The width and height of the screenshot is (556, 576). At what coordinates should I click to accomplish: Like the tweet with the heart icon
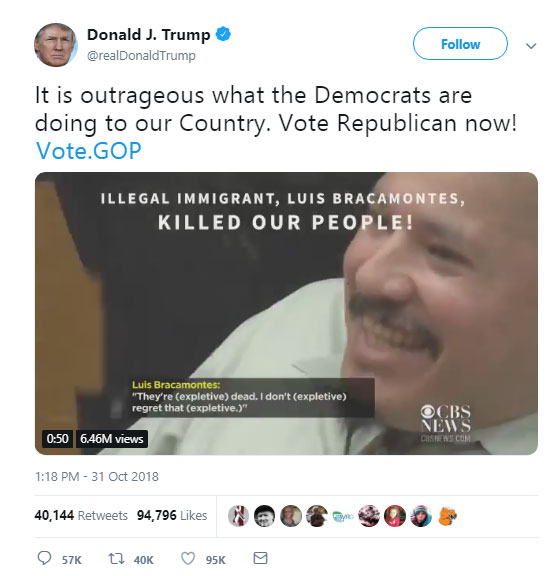click(188, 558)
